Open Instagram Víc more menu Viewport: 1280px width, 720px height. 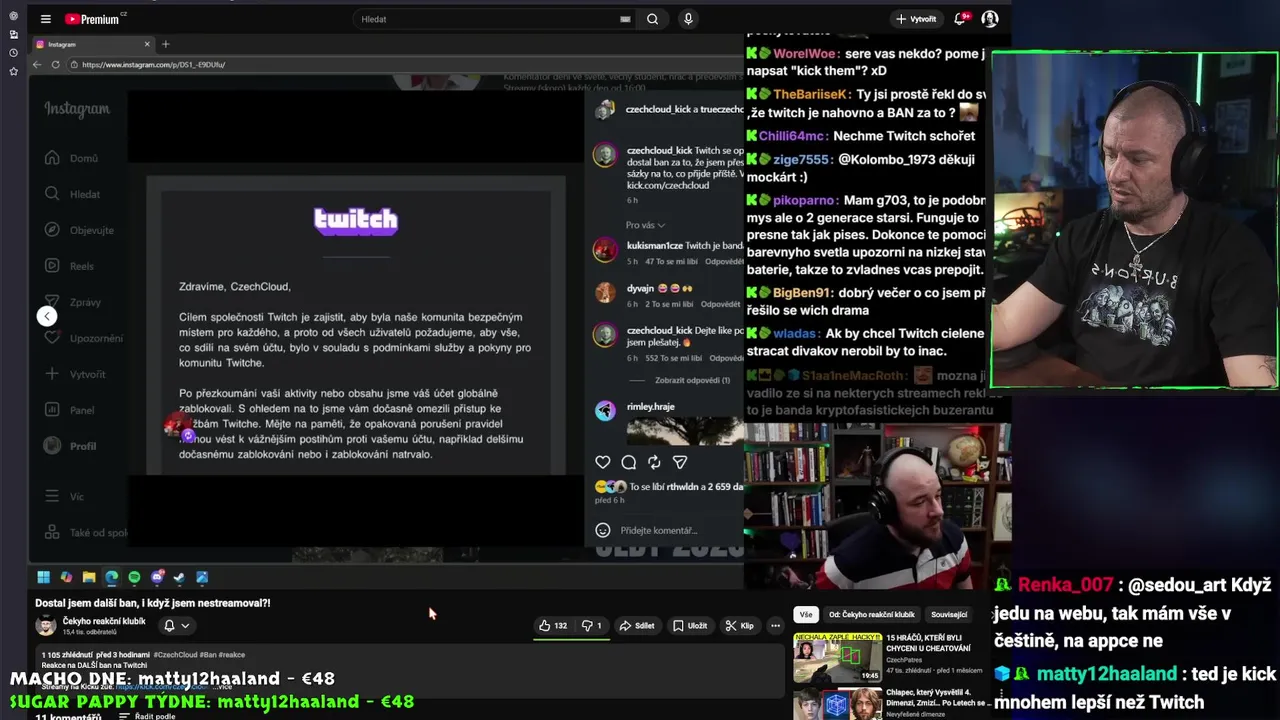66,496
